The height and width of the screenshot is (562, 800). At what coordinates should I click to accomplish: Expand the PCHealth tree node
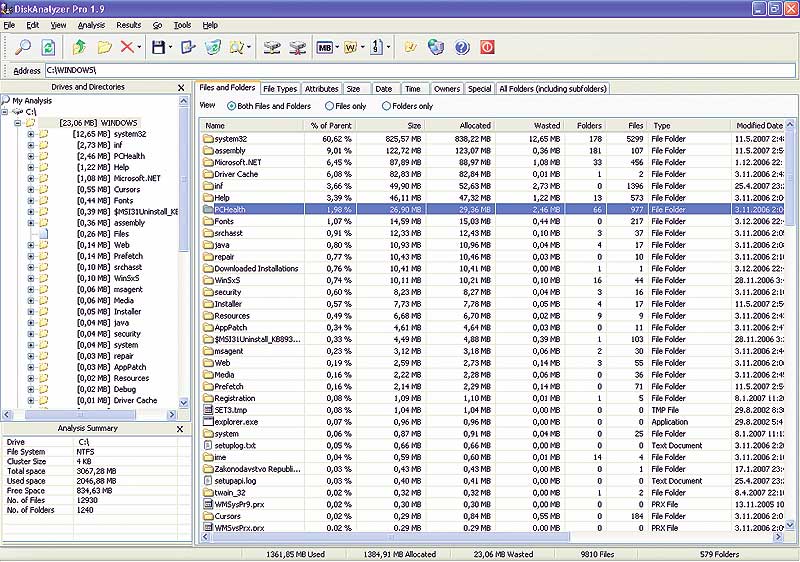click(x=31, y=156)
